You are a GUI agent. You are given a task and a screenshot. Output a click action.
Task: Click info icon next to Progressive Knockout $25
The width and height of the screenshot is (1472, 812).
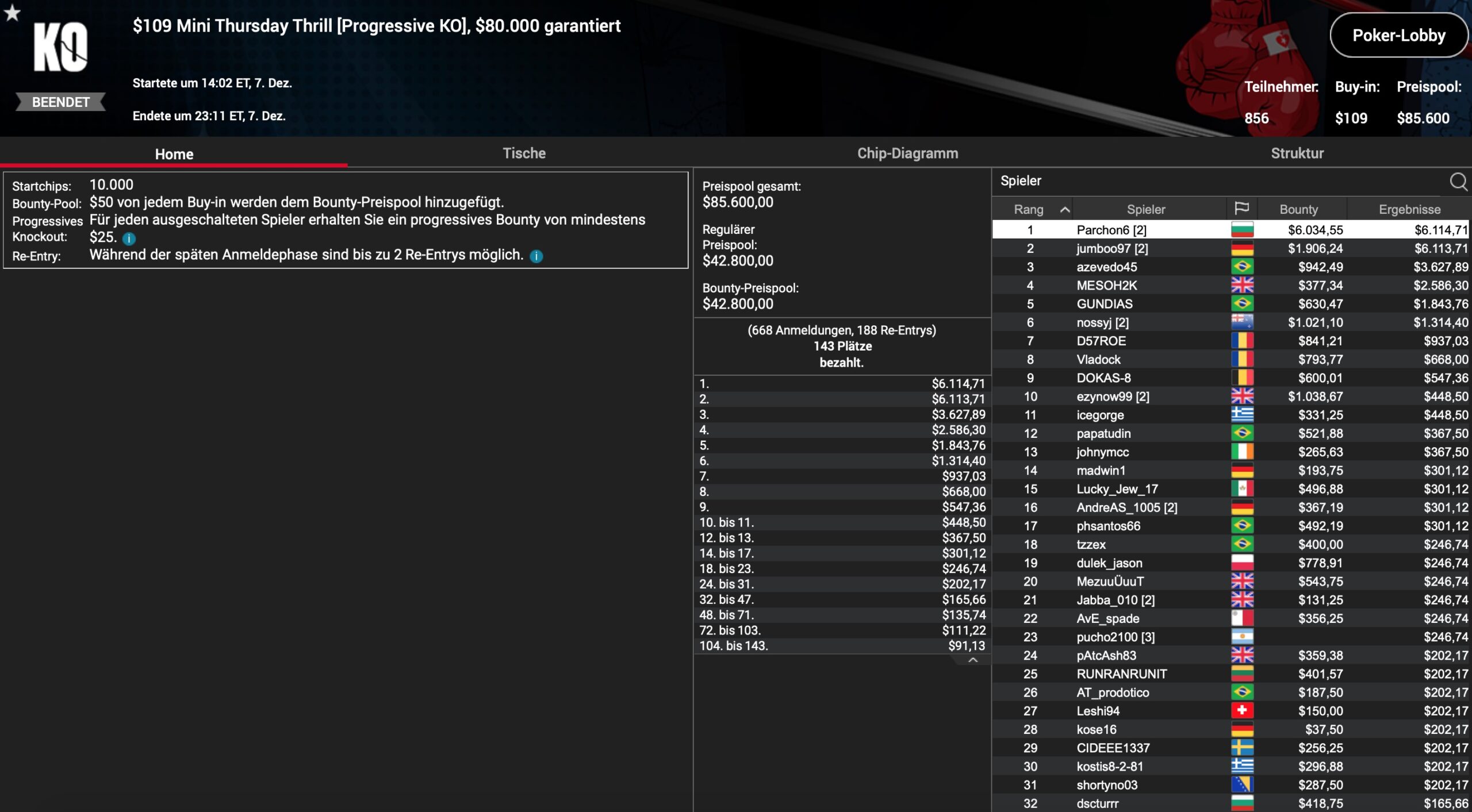(x=129, y=238)
